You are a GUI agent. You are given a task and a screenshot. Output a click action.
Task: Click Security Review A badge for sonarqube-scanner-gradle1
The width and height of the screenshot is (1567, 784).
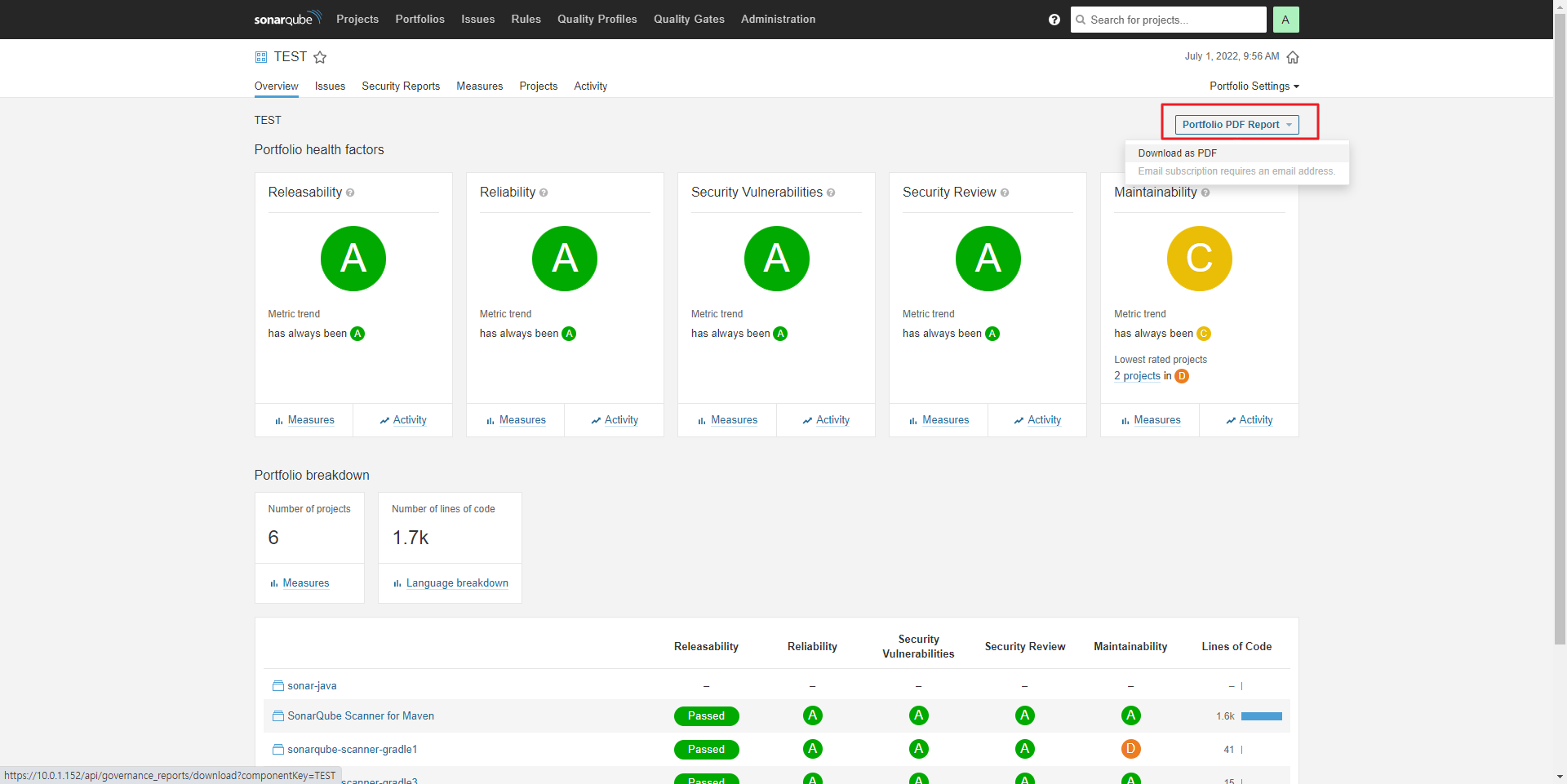1024,749
